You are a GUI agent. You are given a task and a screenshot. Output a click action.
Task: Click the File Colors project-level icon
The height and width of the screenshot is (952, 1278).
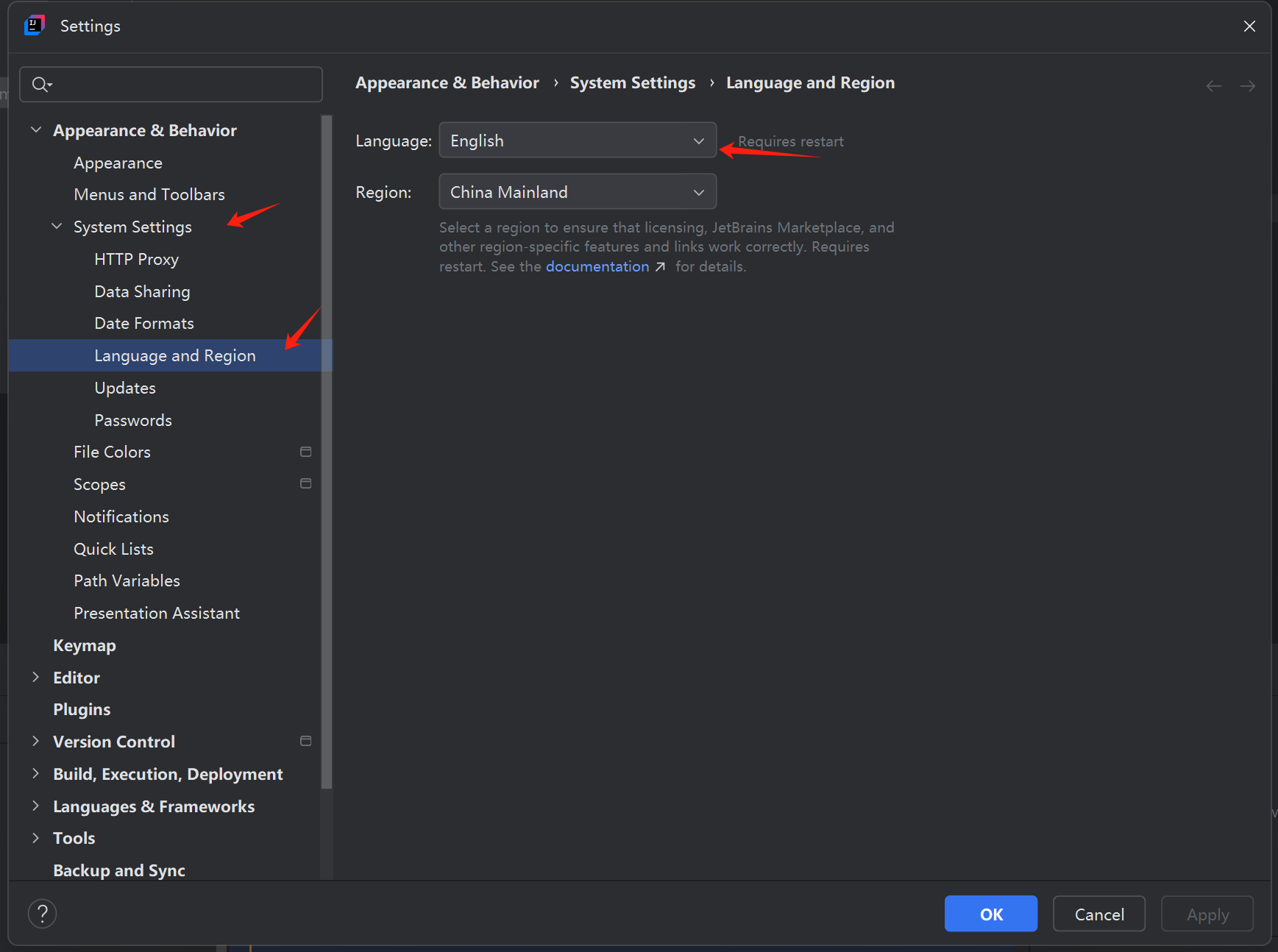[306, 452]
